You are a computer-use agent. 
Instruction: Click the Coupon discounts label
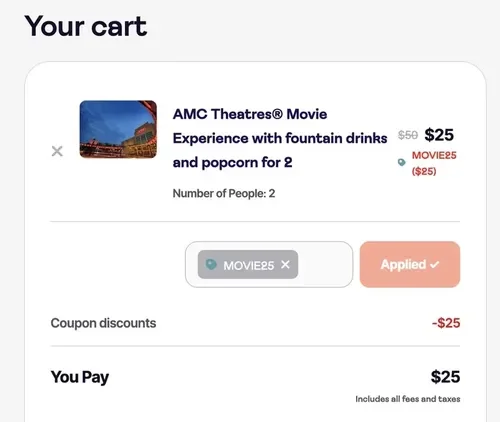(x=103, y=323)
